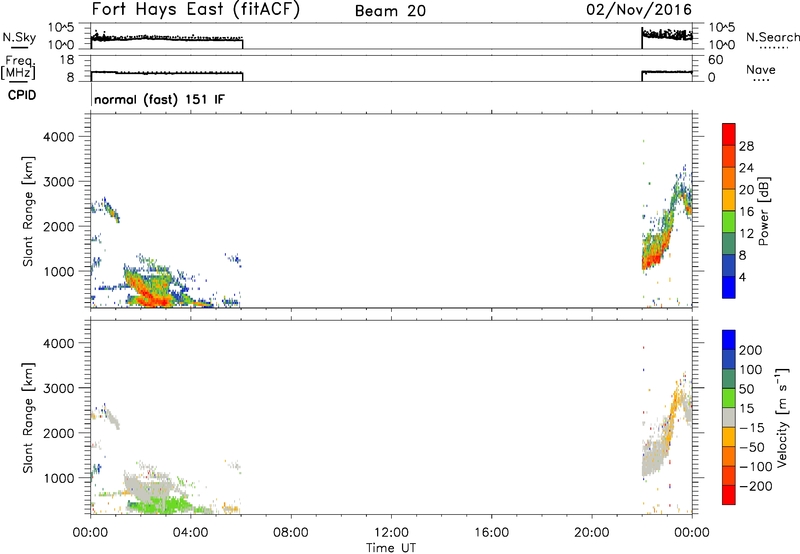
Task: Click the 'N.Search' legend label
Action: tap(772, 37)
